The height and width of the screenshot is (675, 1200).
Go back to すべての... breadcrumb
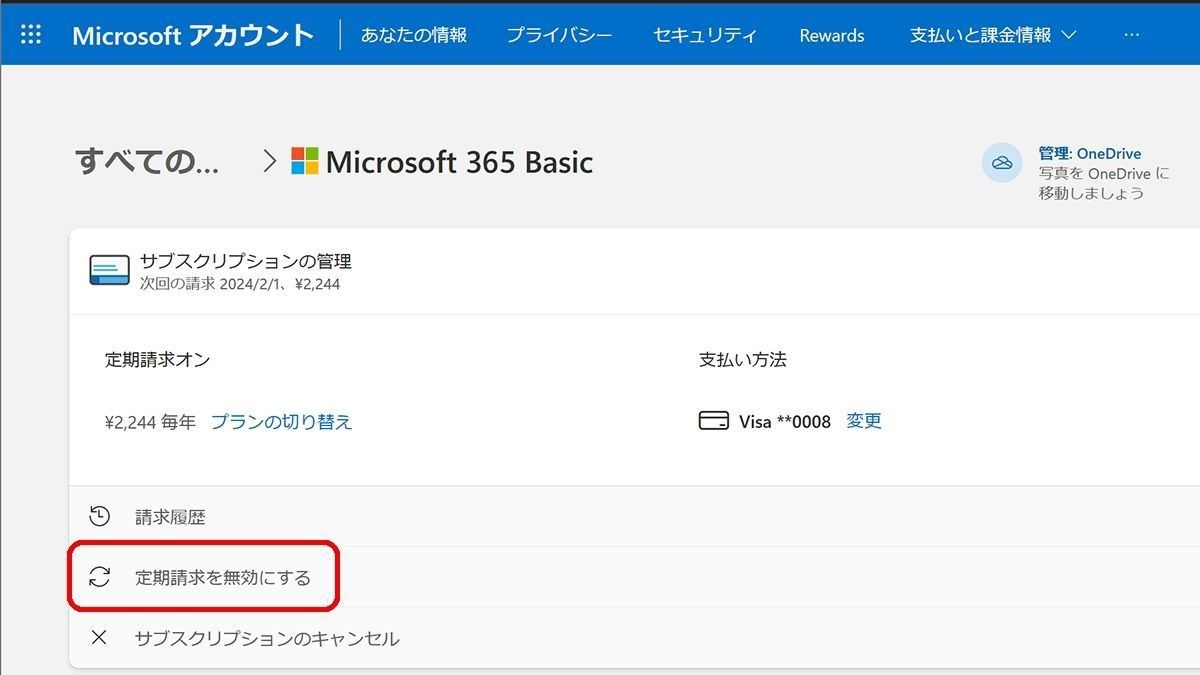(147, 161)
